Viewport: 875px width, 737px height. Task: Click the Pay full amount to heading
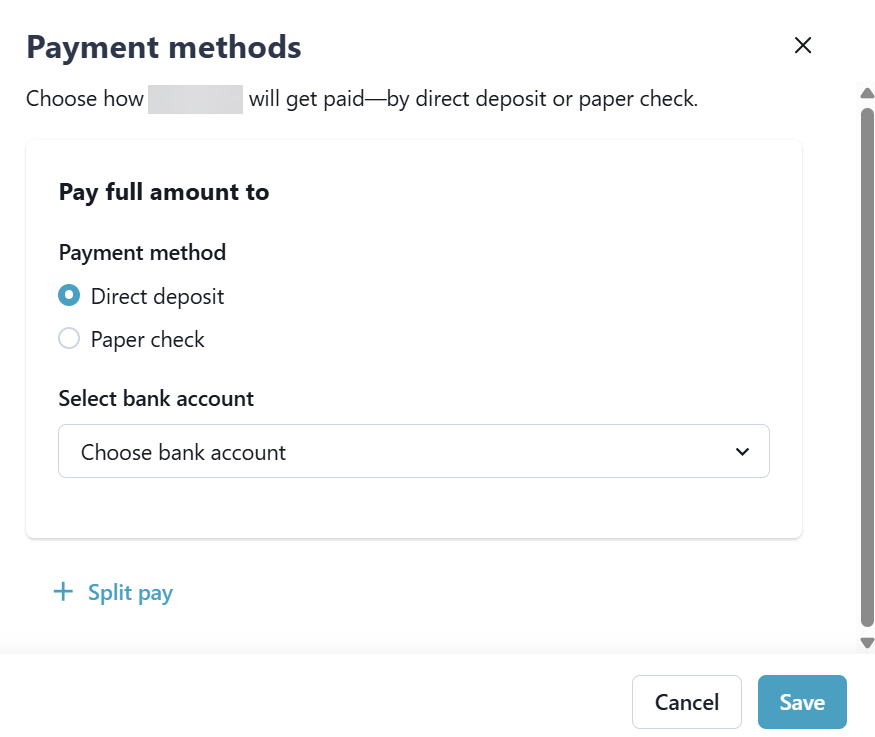click(164, 191)
